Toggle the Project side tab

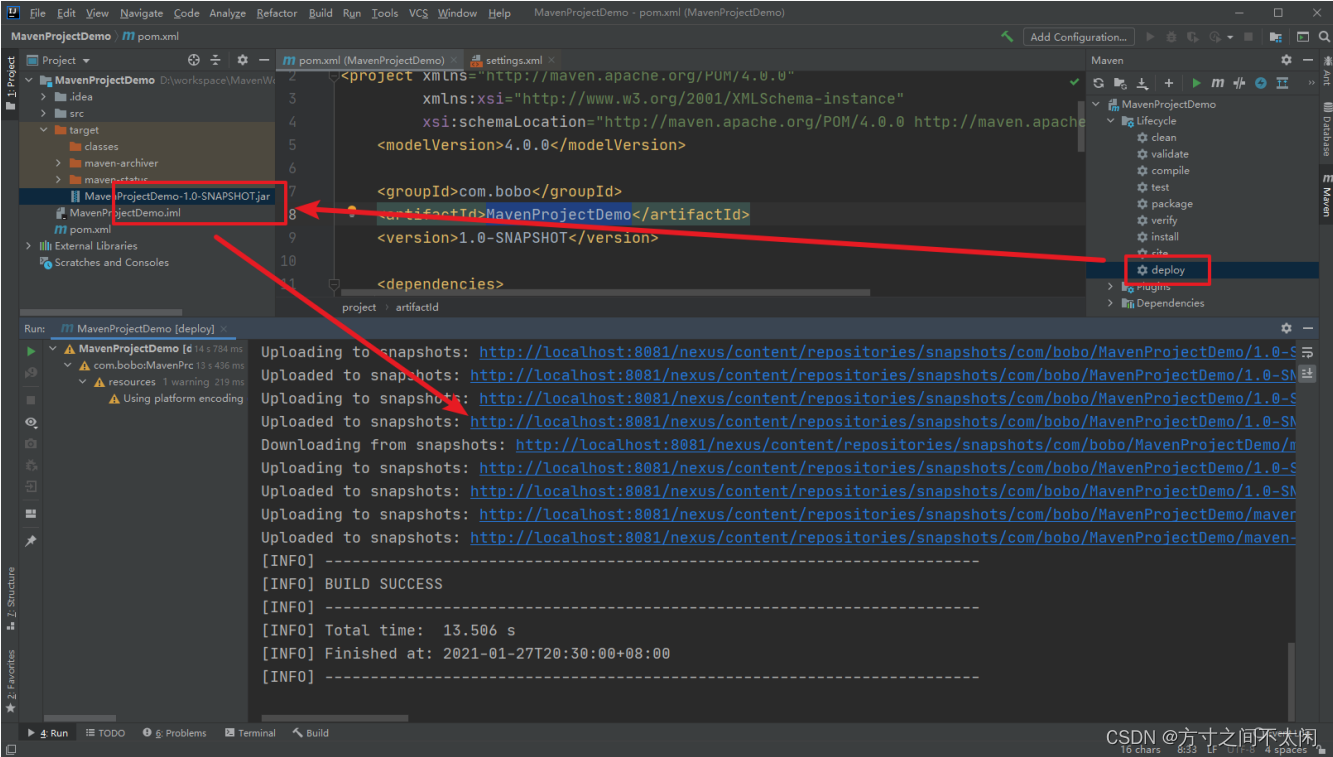pos(10,82)
